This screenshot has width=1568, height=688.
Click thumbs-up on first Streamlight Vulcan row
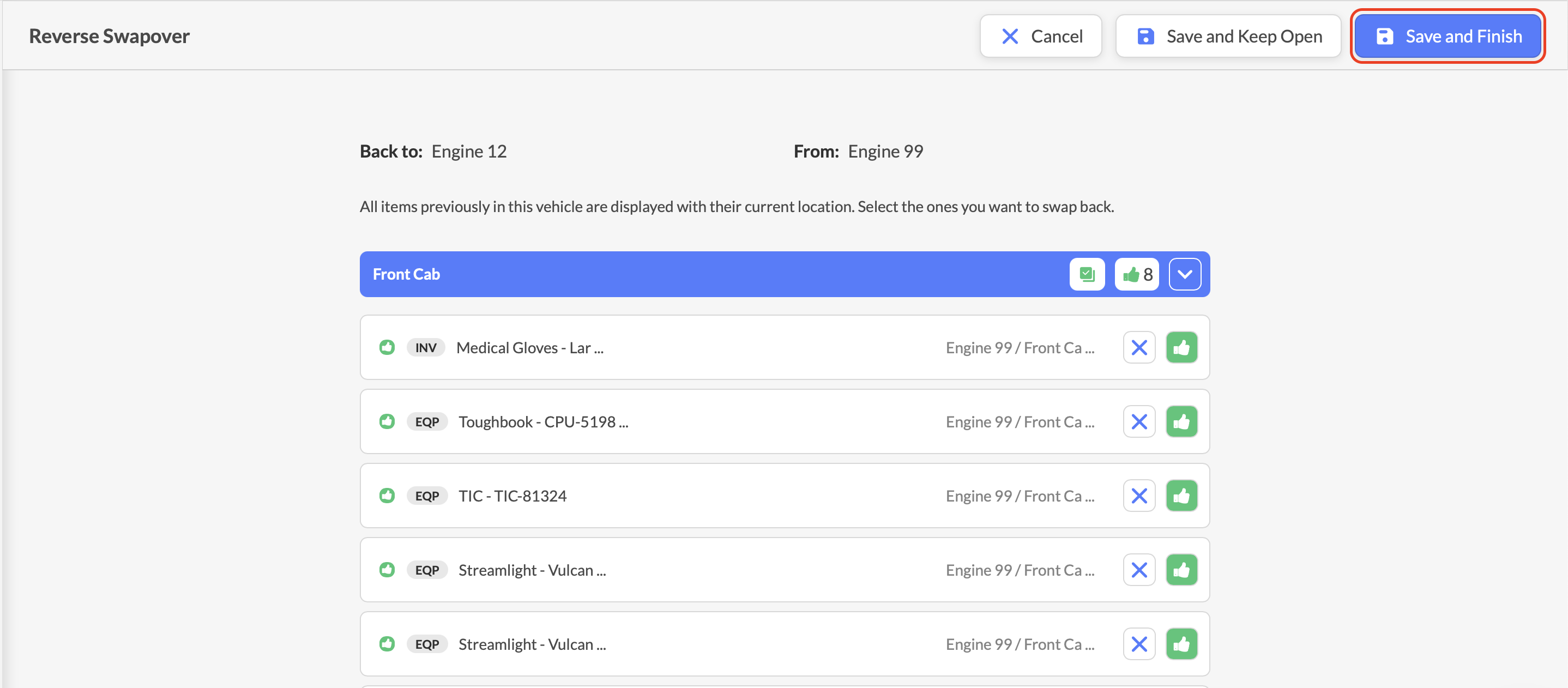1181,570
